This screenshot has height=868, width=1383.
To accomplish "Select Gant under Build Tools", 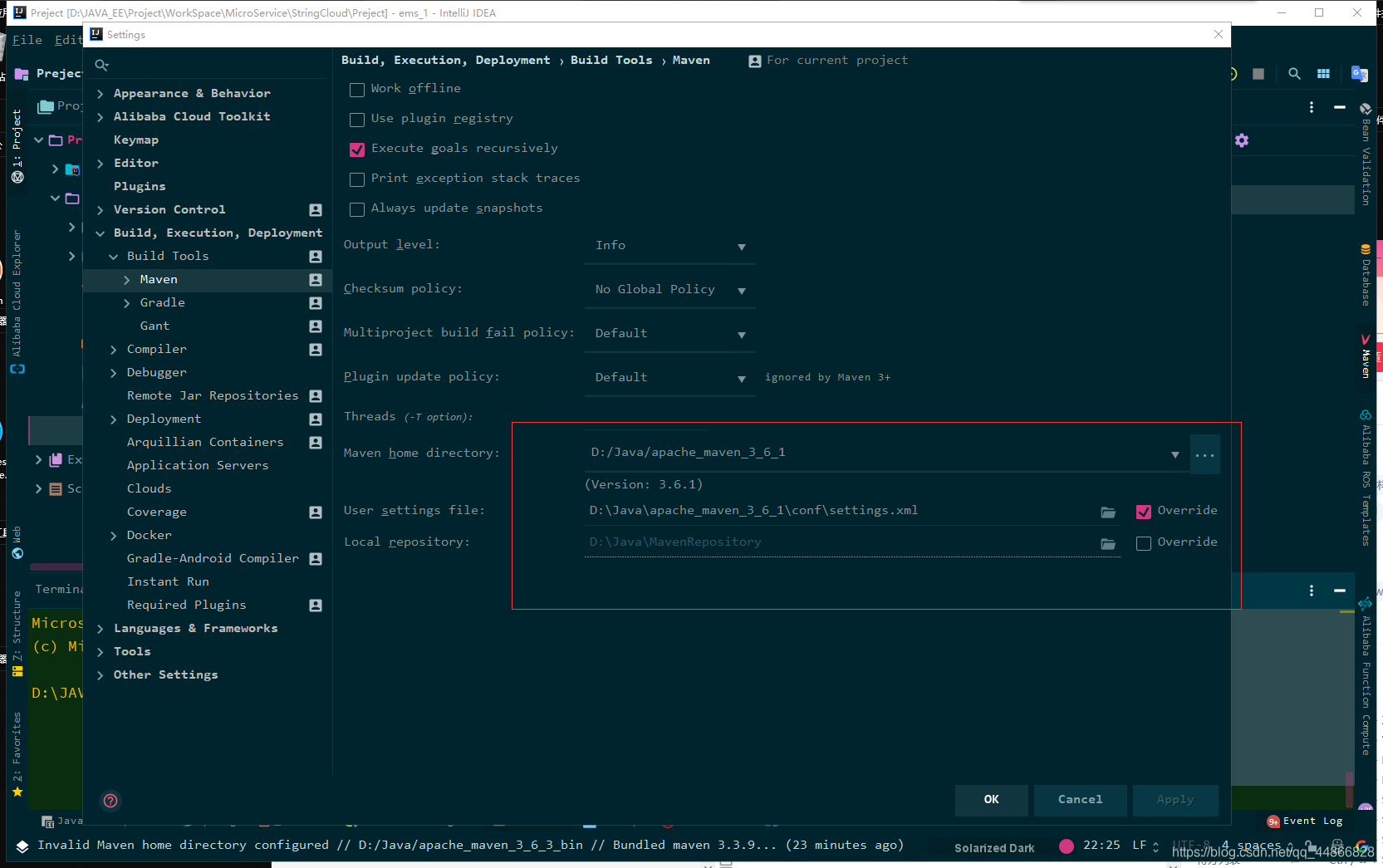I will coord(154,326).
